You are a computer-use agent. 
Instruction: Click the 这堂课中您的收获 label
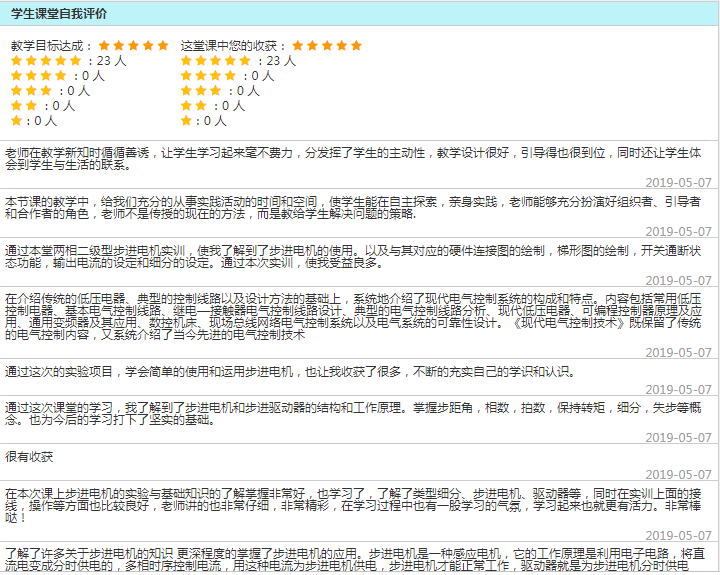[x=233, y=46]
